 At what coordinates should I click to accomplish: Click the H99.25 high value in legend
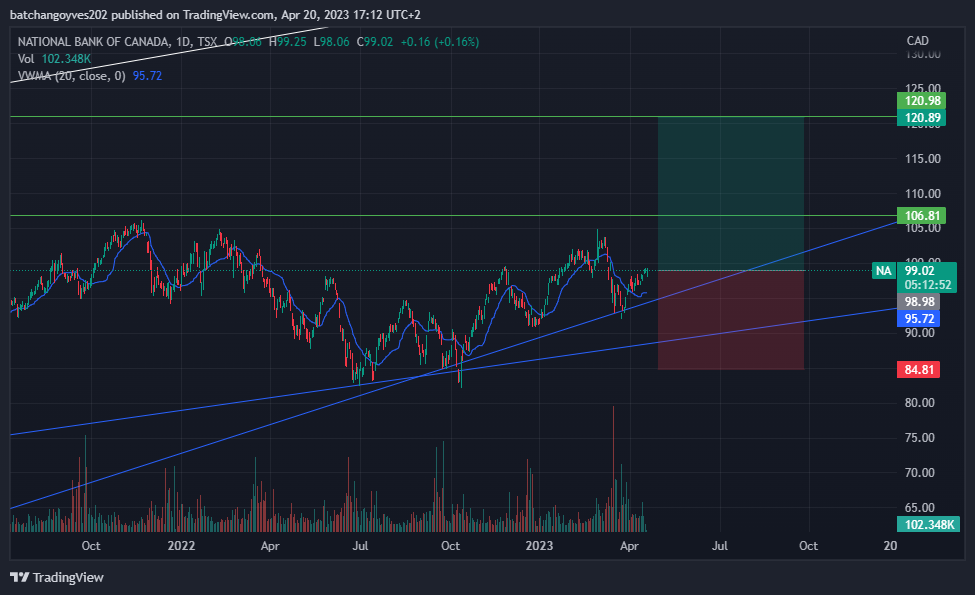tap(287, 42)
